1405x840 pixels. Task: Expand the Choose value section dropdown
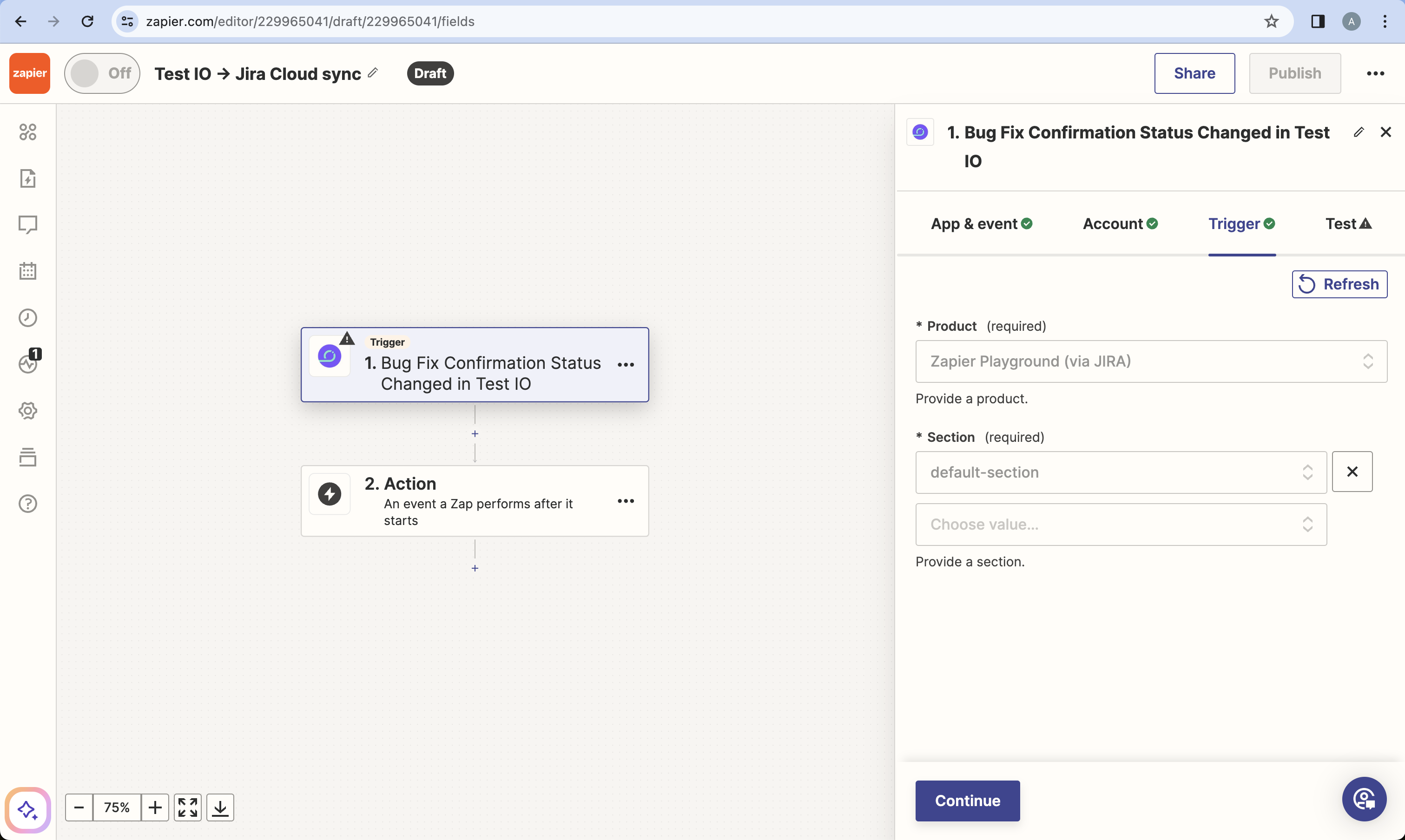point(1120,524)
